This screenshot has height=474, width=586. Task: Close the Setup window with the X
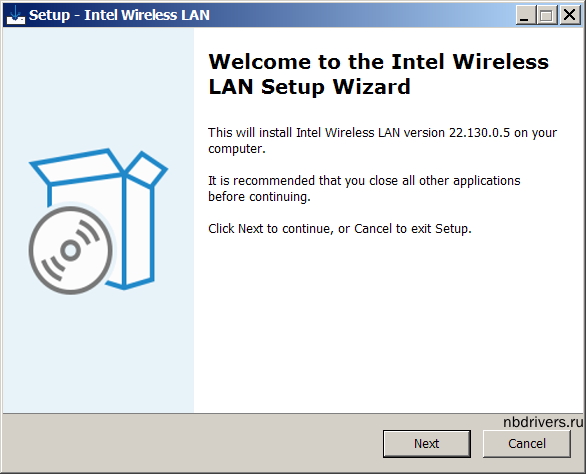click(569, 15)
